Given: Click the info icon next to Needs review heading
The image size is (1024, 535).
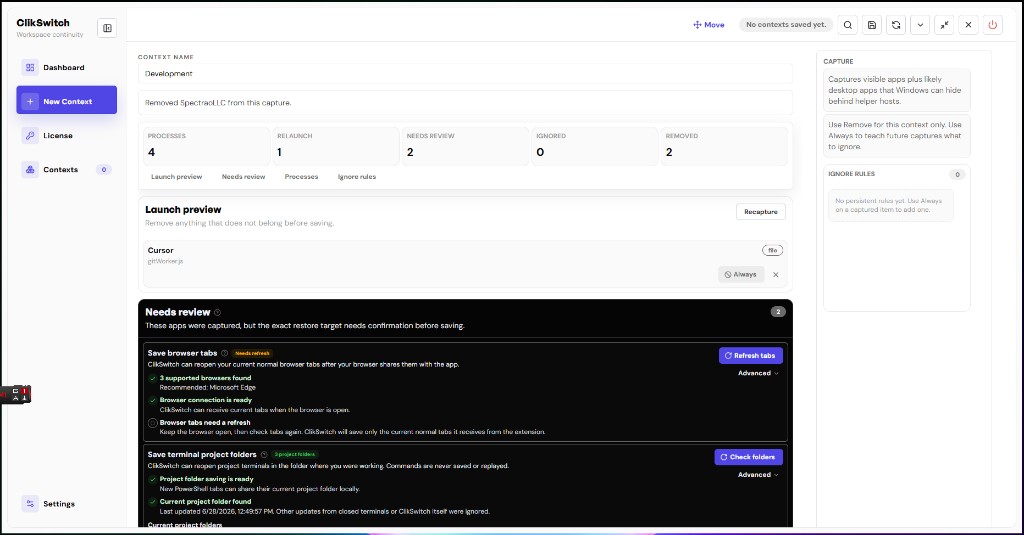Looking at the screenshot, I should 217,312.
